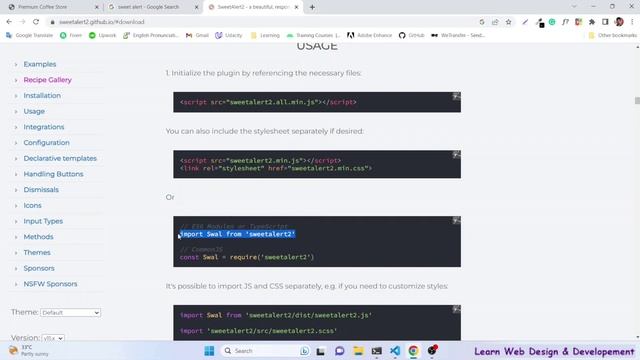Click the page vertical scrollbar thumb

coord(637,100)
